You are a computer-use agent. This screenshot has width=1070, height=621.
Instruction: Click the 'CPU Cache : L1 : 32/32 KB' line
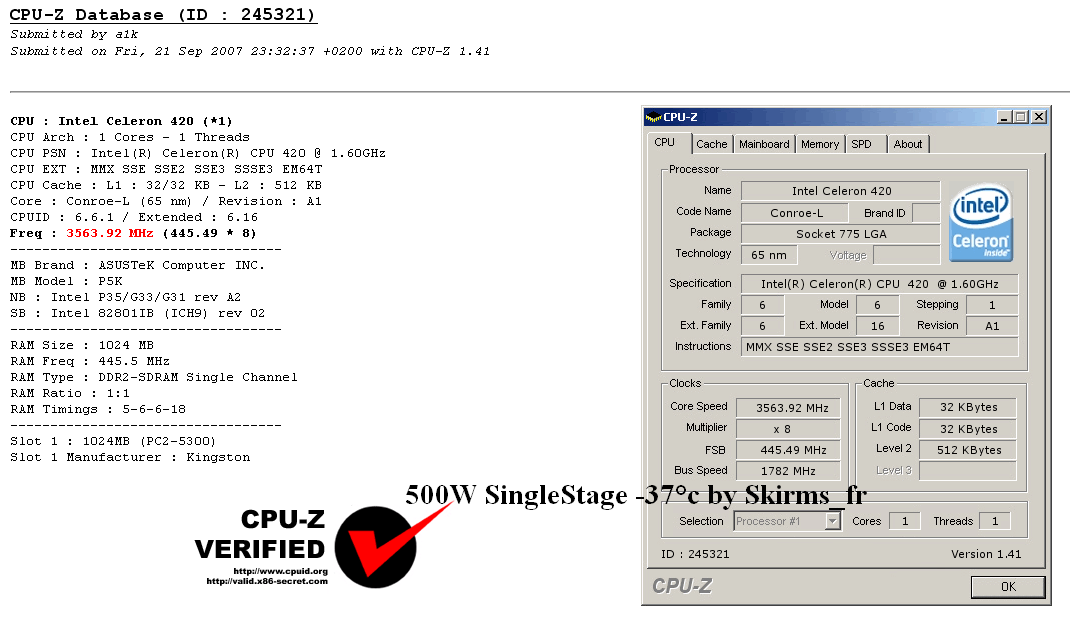click(166, 186)
